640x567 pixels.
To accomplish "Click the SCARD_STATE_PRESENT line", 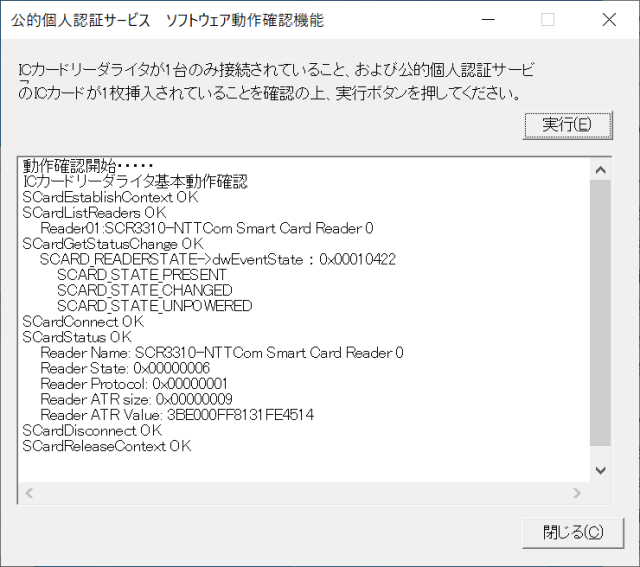I will (x=142, y=275).
